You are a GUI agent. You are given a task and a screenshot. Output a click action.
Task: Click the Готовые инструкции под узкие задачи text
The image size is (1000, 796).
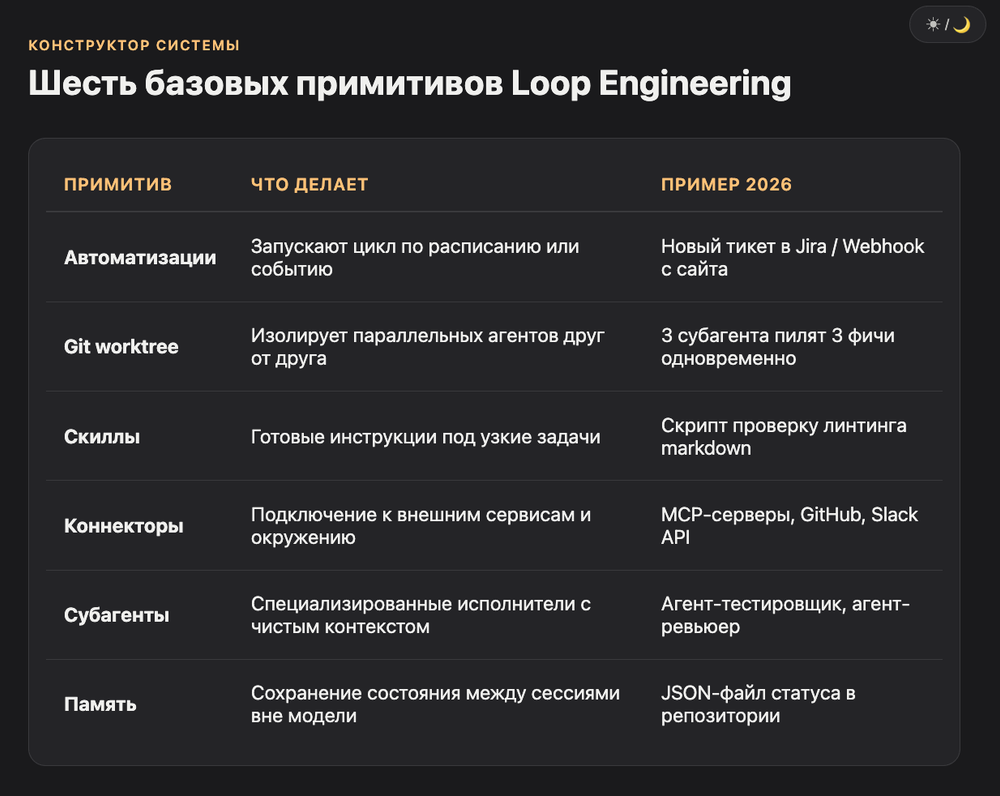point(425,436)
